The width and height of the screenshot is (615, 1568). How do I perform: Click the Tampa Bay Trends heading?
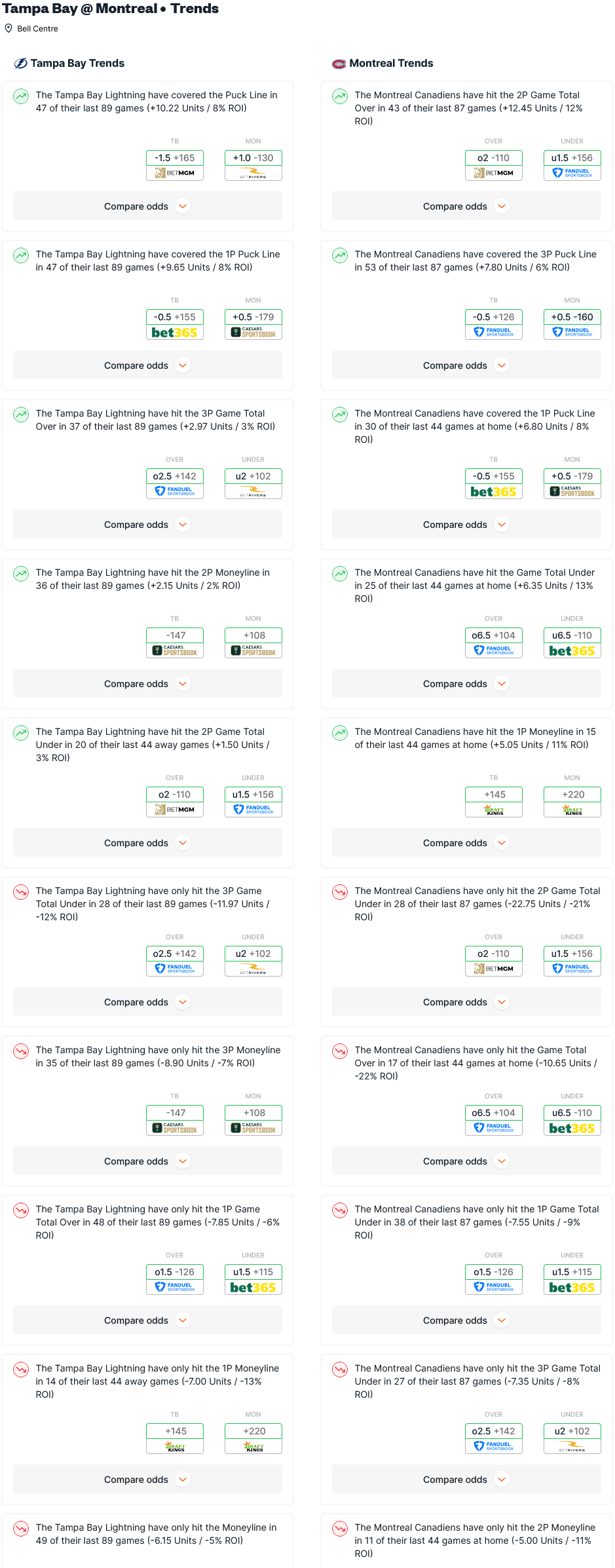[x=77, y=63]
